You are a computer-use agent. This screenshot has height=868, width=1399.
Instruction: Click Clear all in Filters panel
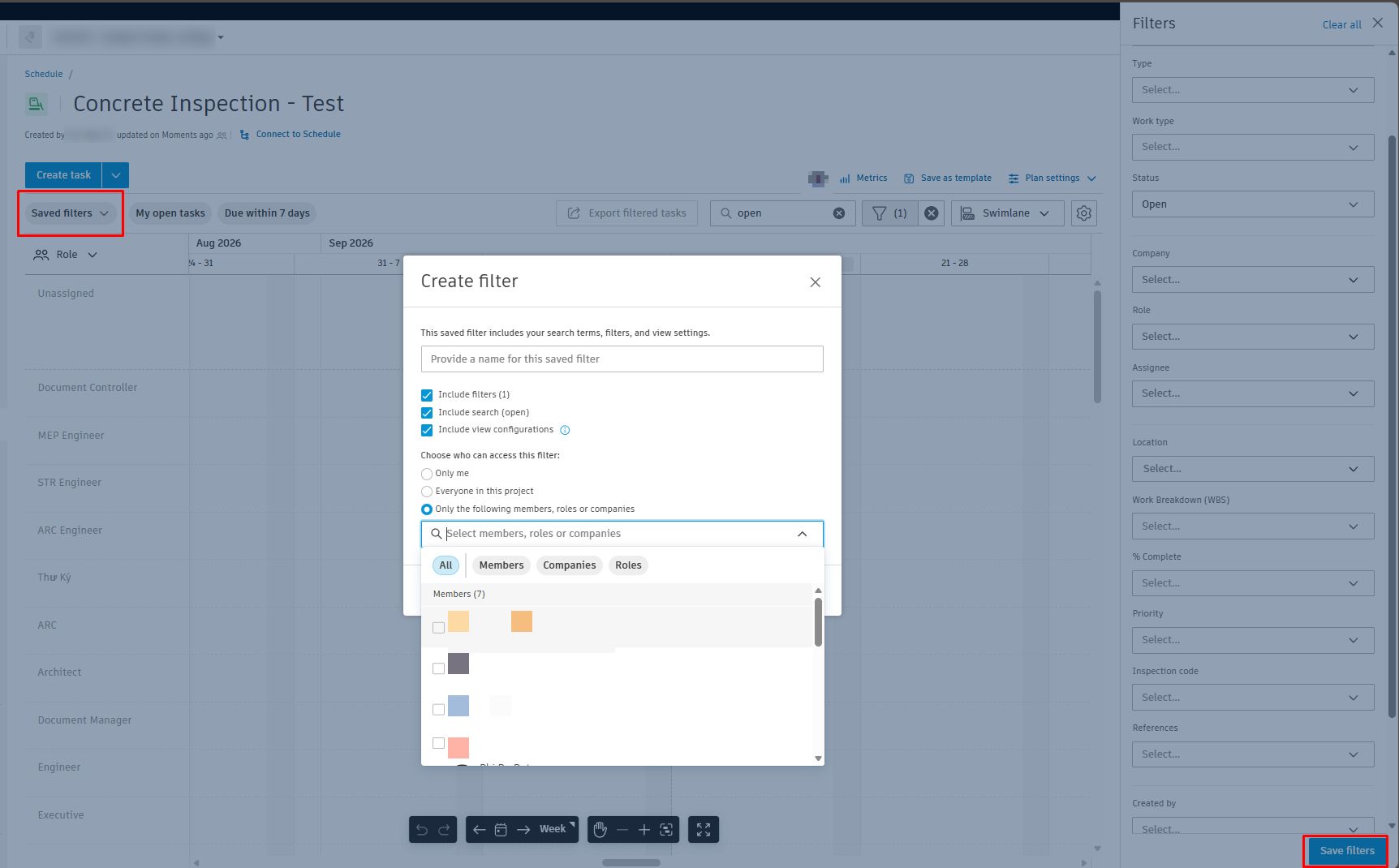click(x=1341, y=25)
